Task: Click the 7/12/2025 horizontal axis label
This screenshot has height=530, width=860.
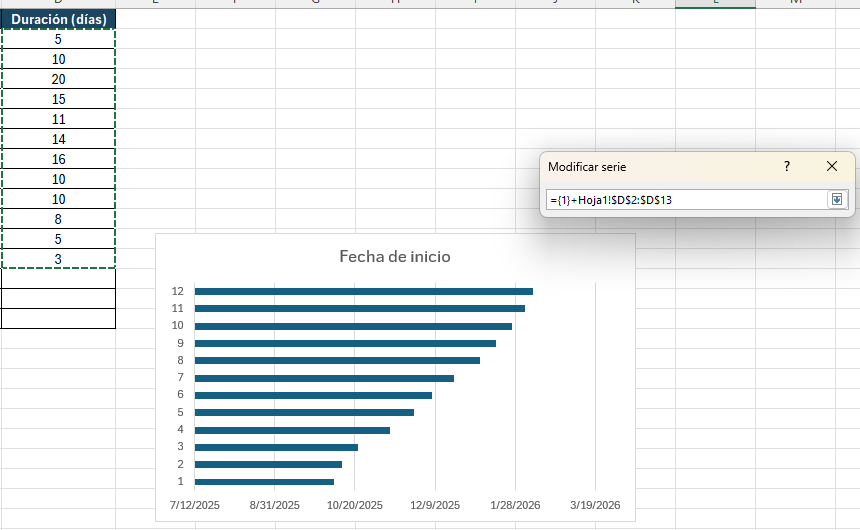Action: [x=195, y=506]
